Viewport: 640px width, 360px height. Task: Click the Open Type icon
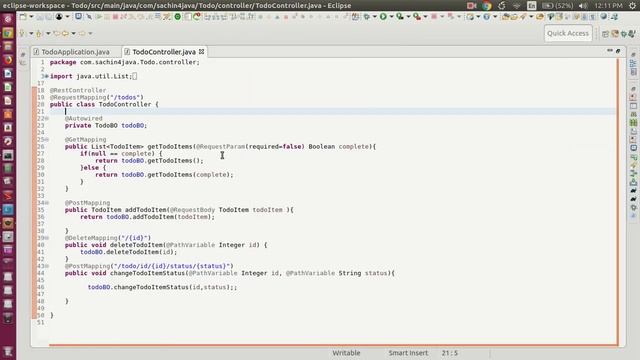[x=506, y=17]
